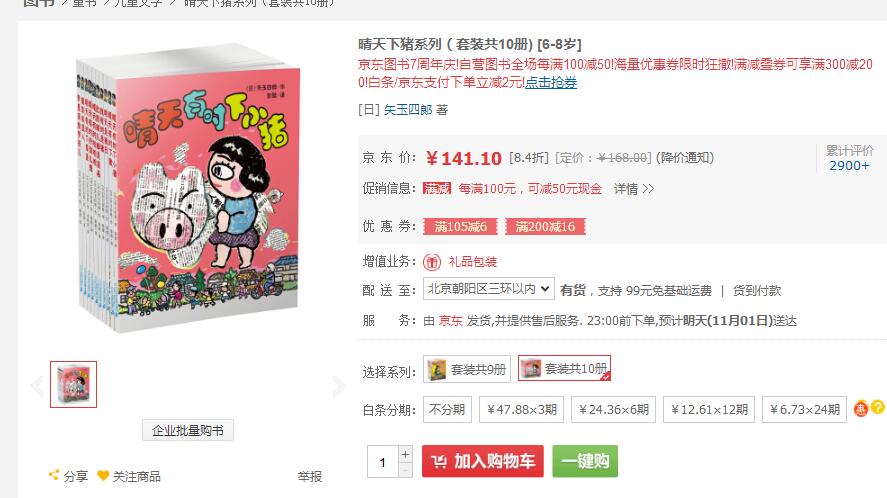The image size is (887, 498).
Task: Open the 北京朝阳区三环以内 delivery dropdown
Action: coord(489,289)
